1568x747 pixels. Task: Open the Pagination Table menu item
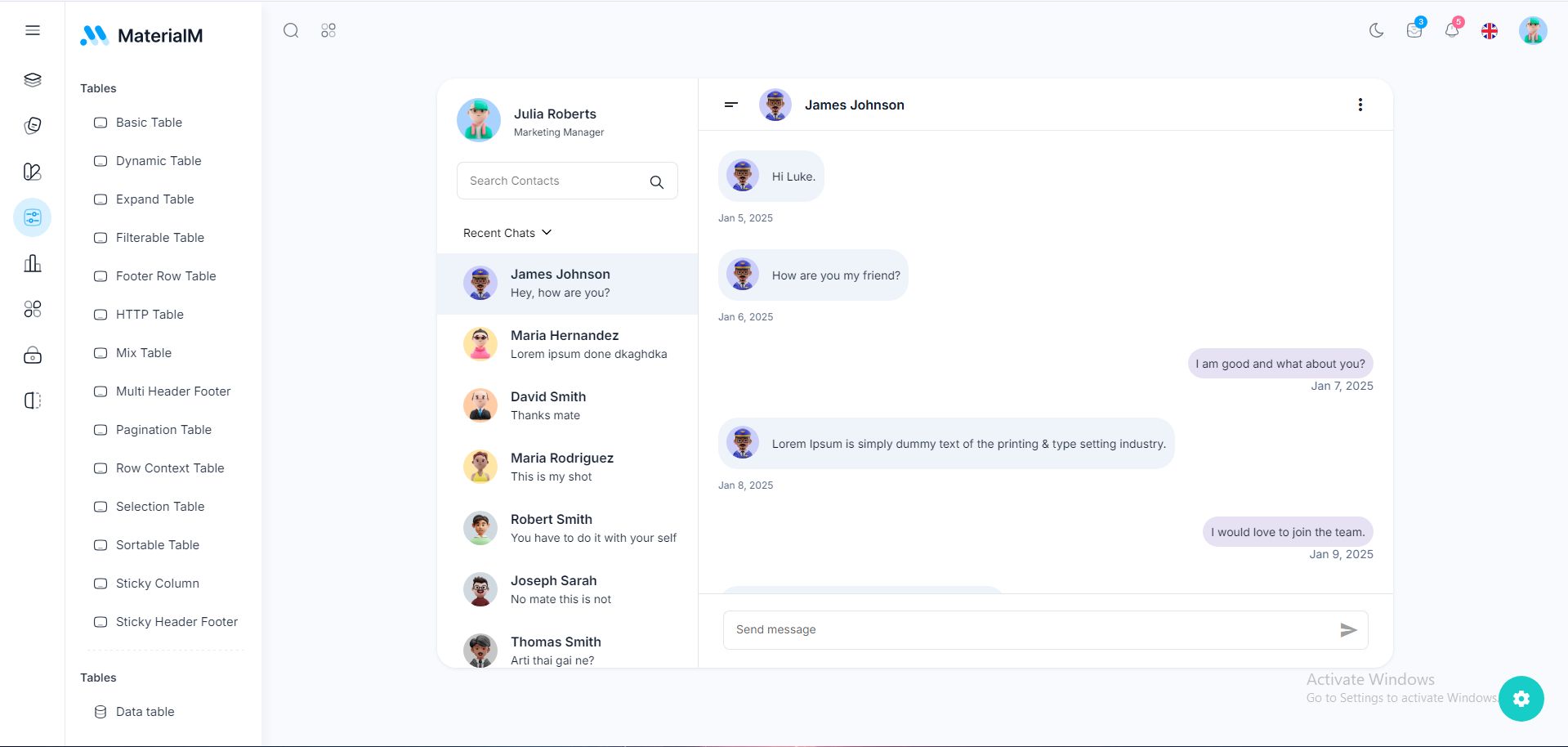pos(163,430)
